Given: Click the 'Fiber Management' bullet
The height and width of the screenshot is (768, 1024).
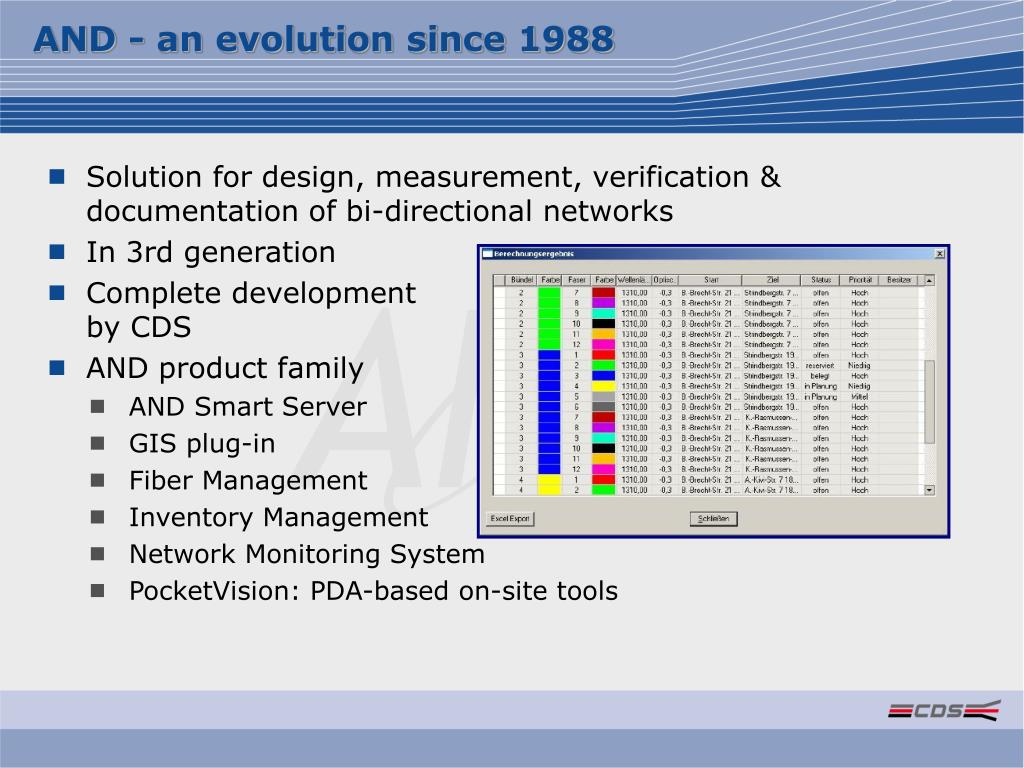Looking at the screenshot, I should tap(248, 481).
